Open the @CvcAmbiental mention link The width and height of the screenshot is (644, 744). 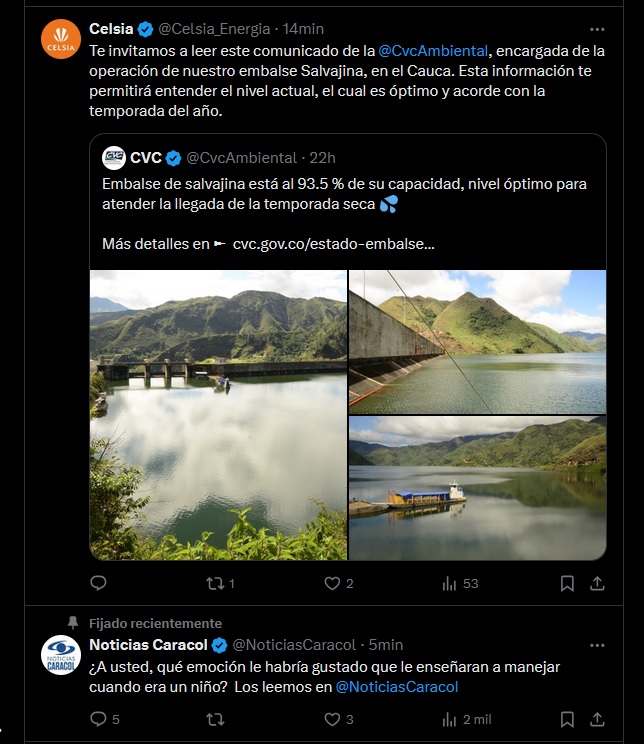[x=433, y=51]
